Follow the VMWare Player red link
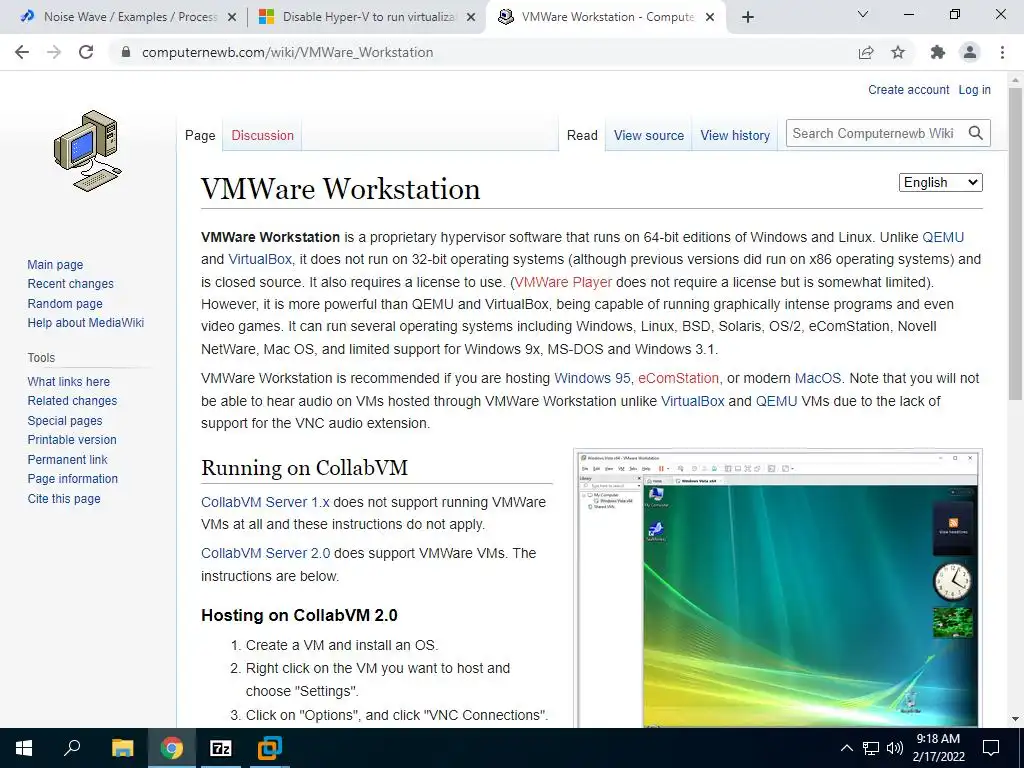This screenshot has width=1024, height=768. tap(564, 282)
